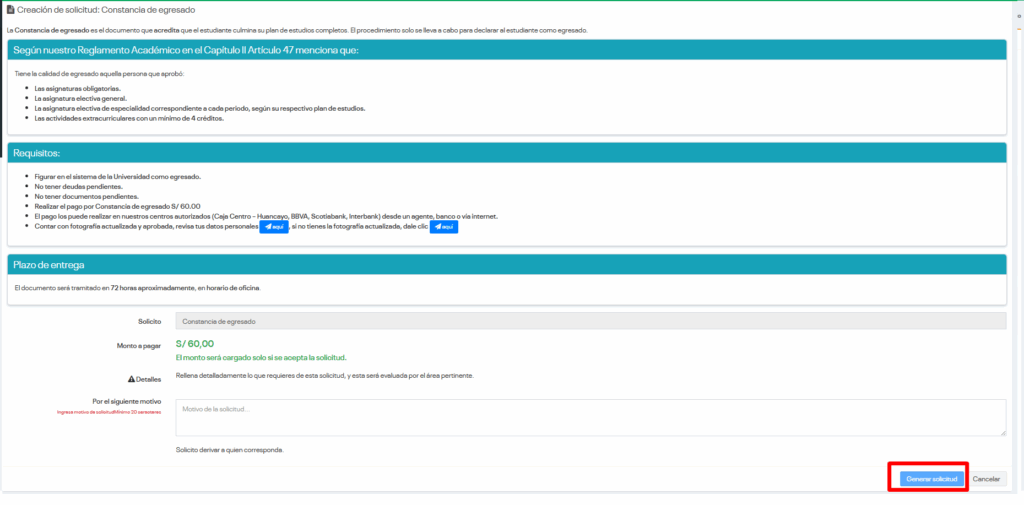Click the document icon beside the page title
This screenshot has height=505, width=1024.
pos(9,9)
